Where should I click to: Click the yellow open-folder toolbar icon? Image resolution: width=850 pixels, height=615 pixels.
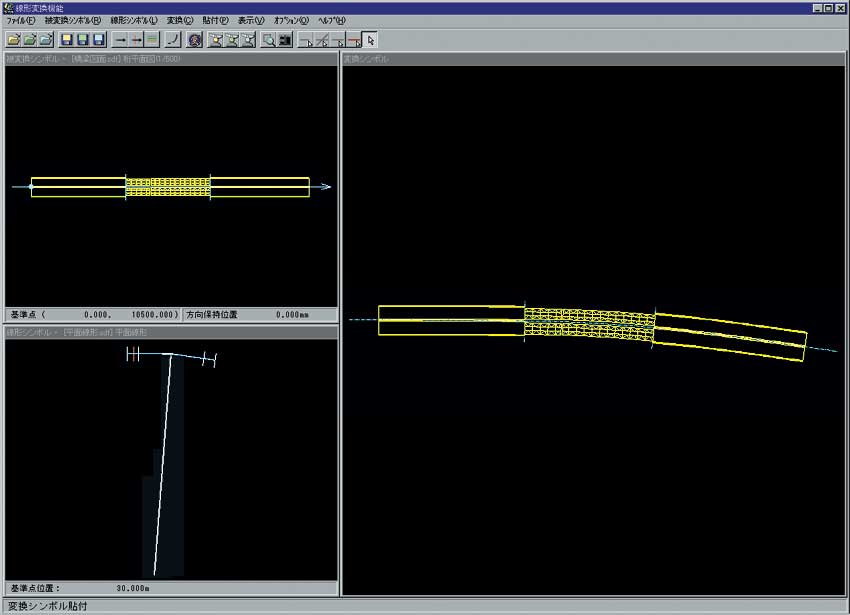tap(14, 40)
